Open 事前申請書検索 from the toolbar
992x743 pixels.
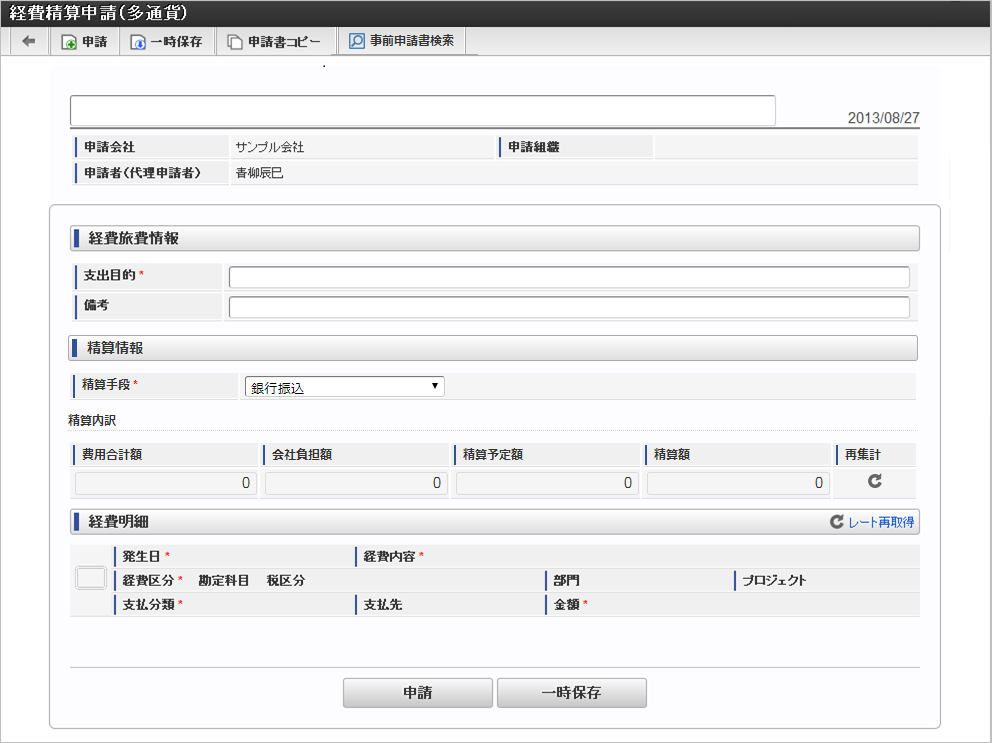pyautogui.click(x=357, y=42)
